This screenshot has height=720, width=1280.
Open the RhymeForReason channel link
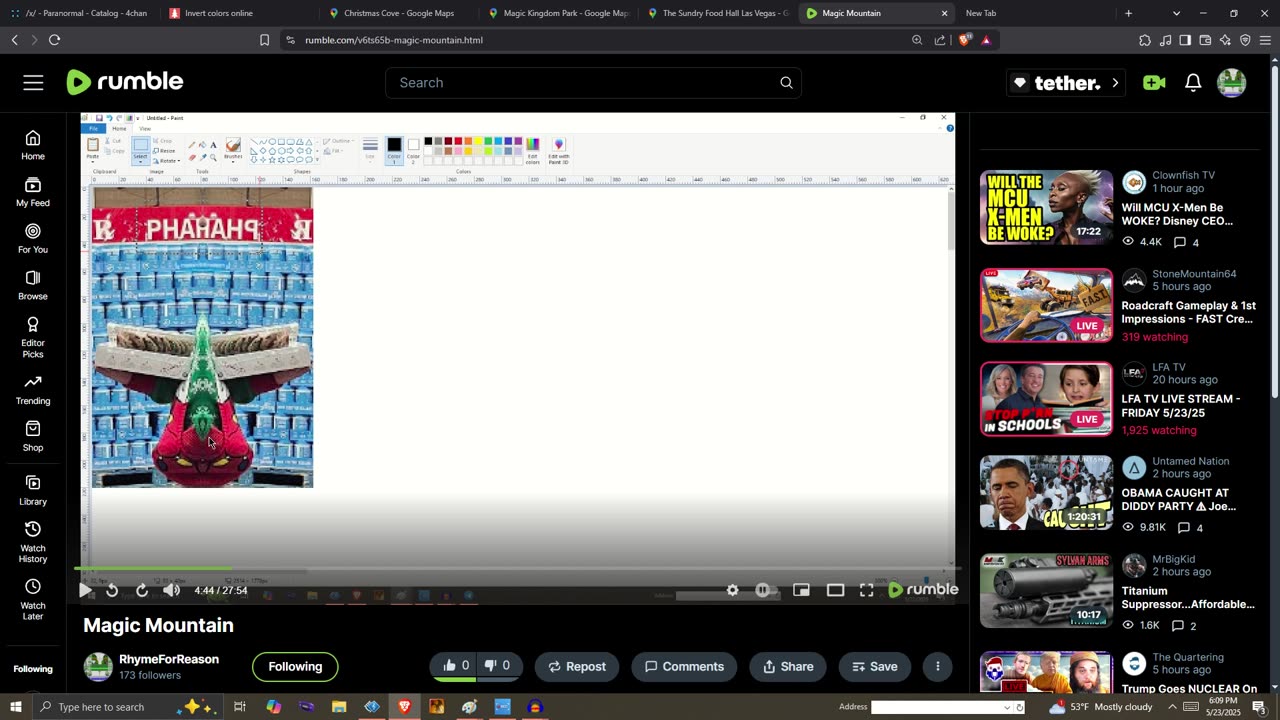point(169,660)
